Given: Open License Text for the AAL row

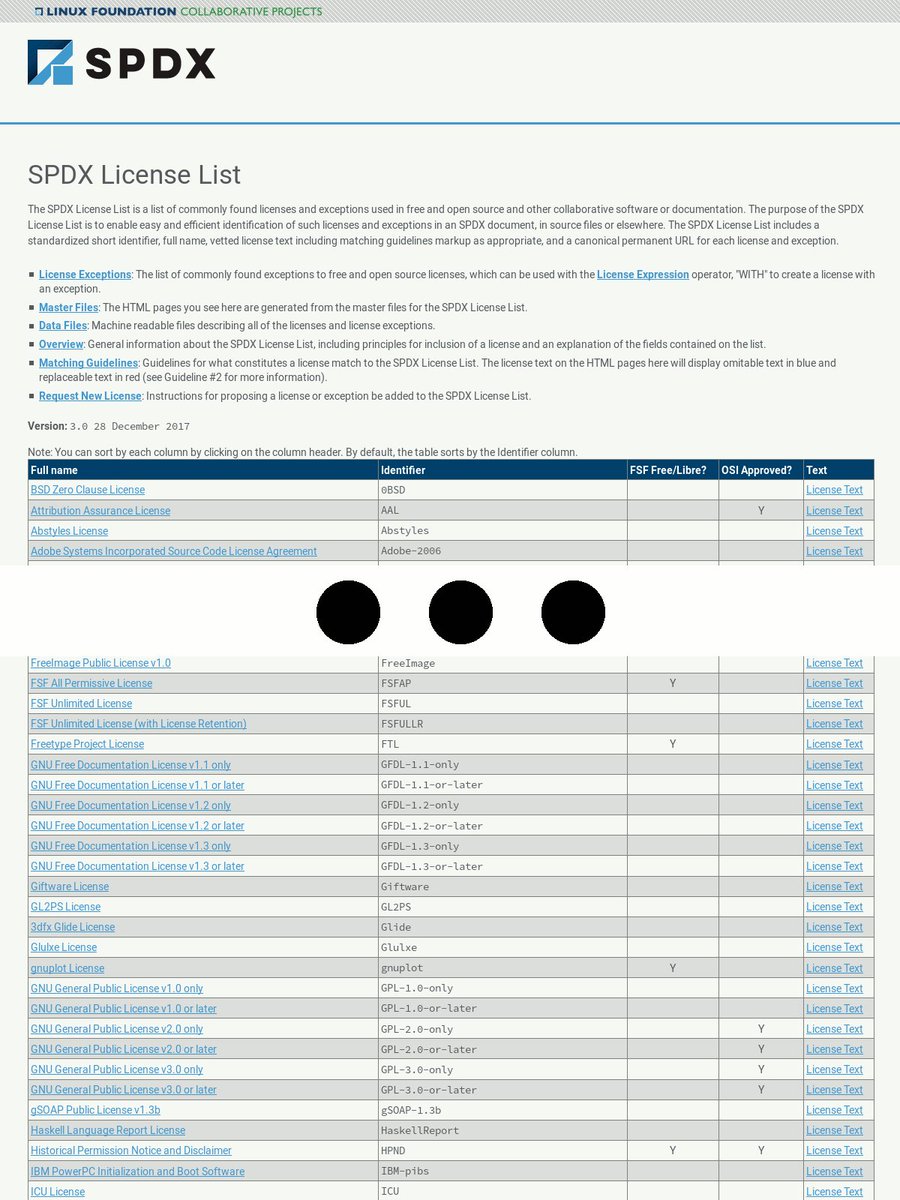Looking at the screenshot, I should (834, 511).
